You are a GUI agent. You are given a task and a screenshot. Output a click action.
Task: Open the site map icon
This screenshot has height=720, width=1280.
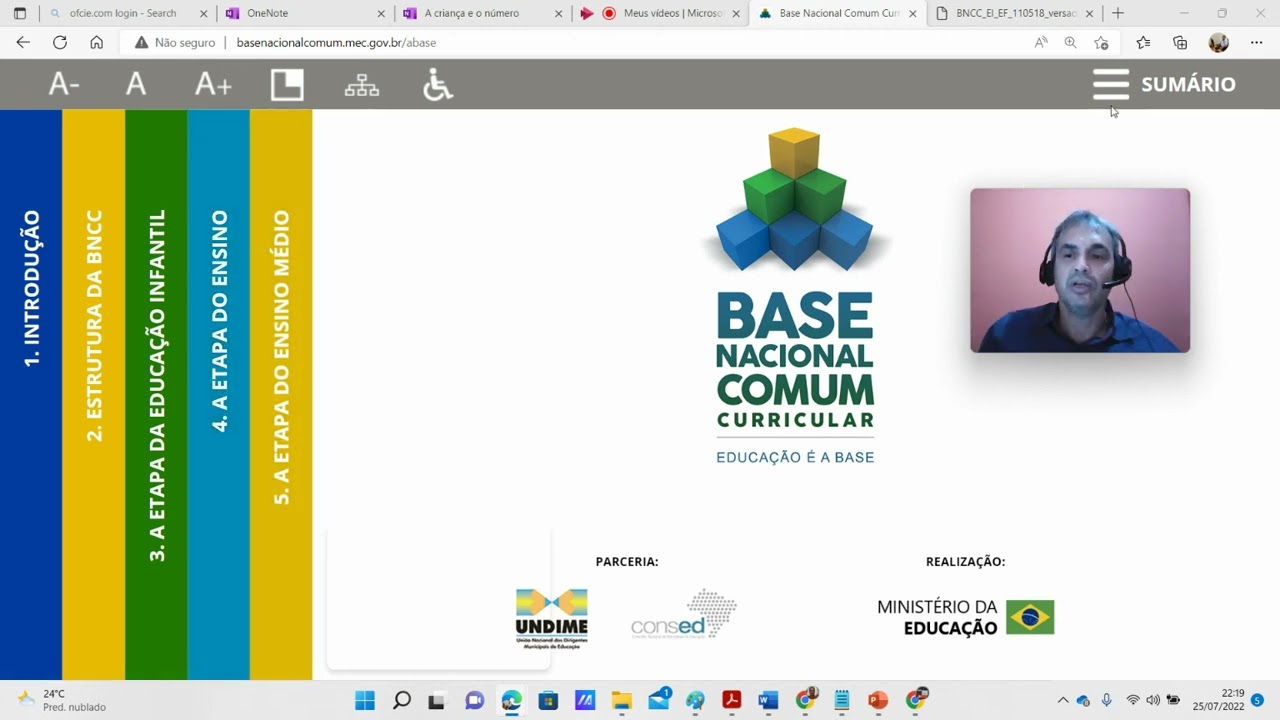pyautogui.click(x=362, y=85)
